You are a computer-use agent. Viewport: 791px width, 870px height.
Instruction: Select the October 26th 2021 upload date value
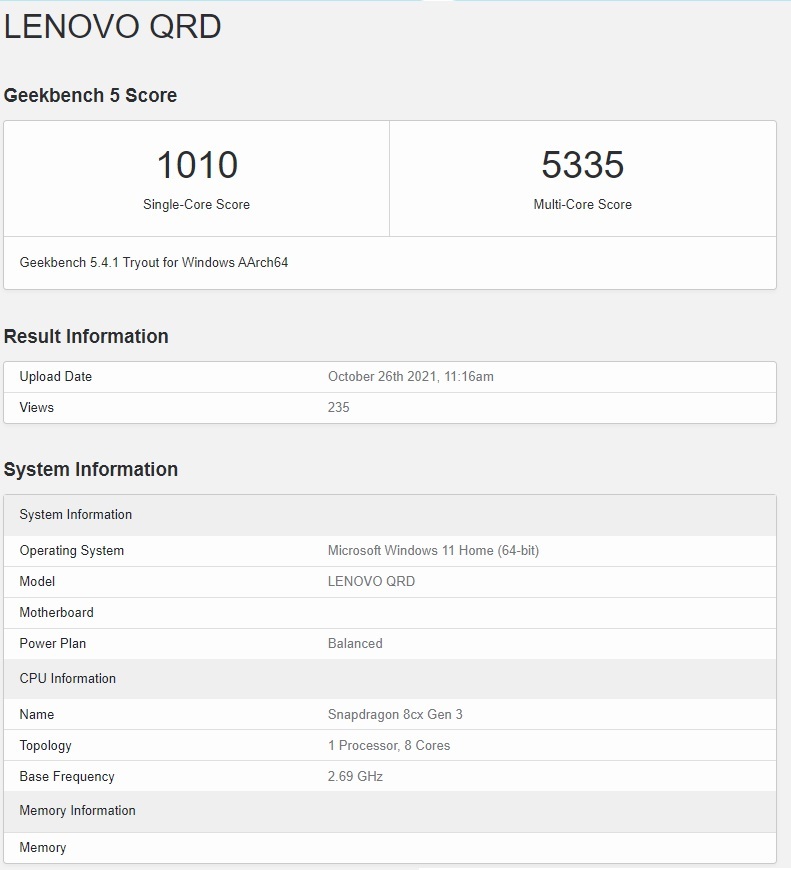click(410, 377)
